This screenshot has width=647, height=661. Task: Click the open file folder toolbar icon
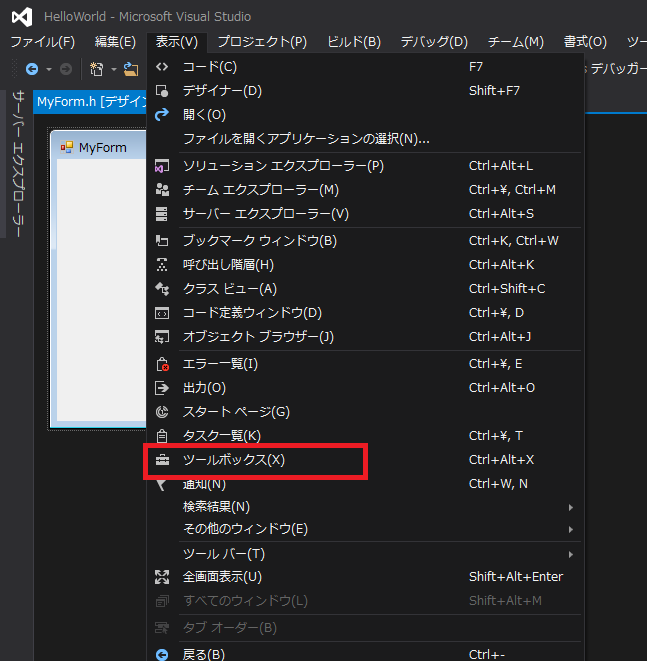click(x=131, y=69)
